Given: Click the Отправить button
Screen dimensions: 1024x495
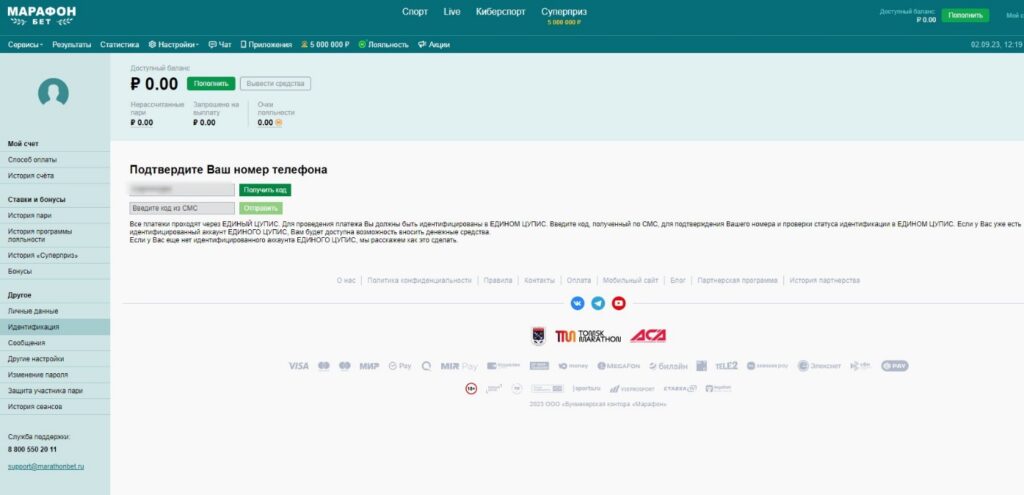Looking at the screenshot, I should [x=261, y=208].
